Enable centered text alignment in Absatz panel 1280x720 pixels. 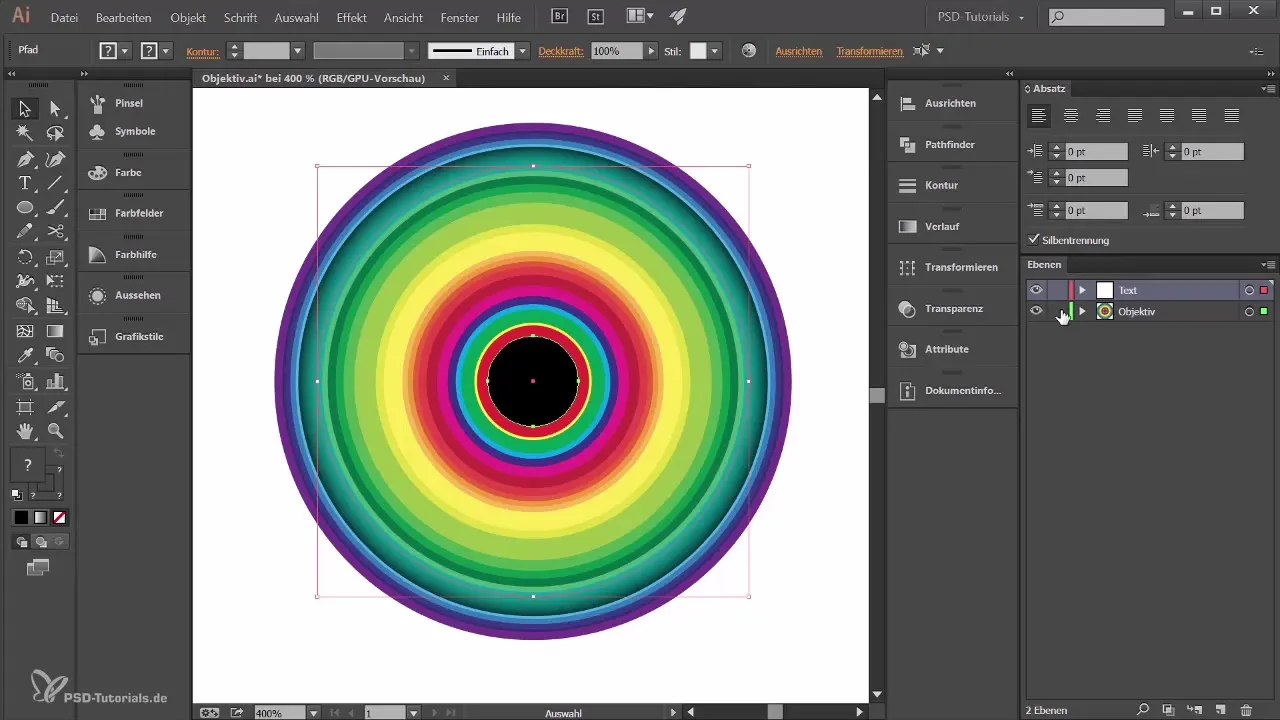[1071, 115]
